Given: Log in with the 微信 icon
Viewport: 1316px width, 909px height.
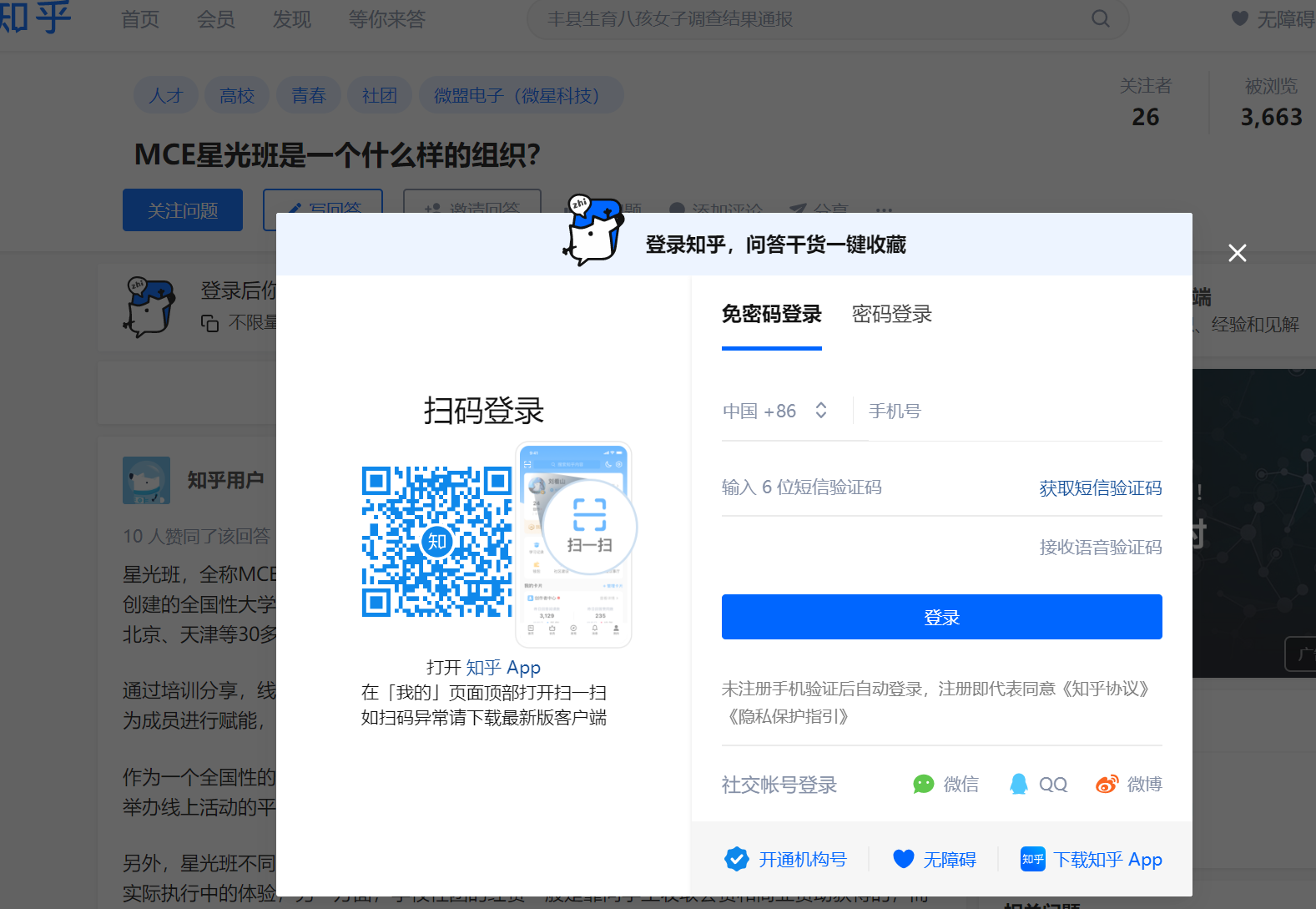Looking at the screenshot, I should pyautogui.click(x=923, y=784).
